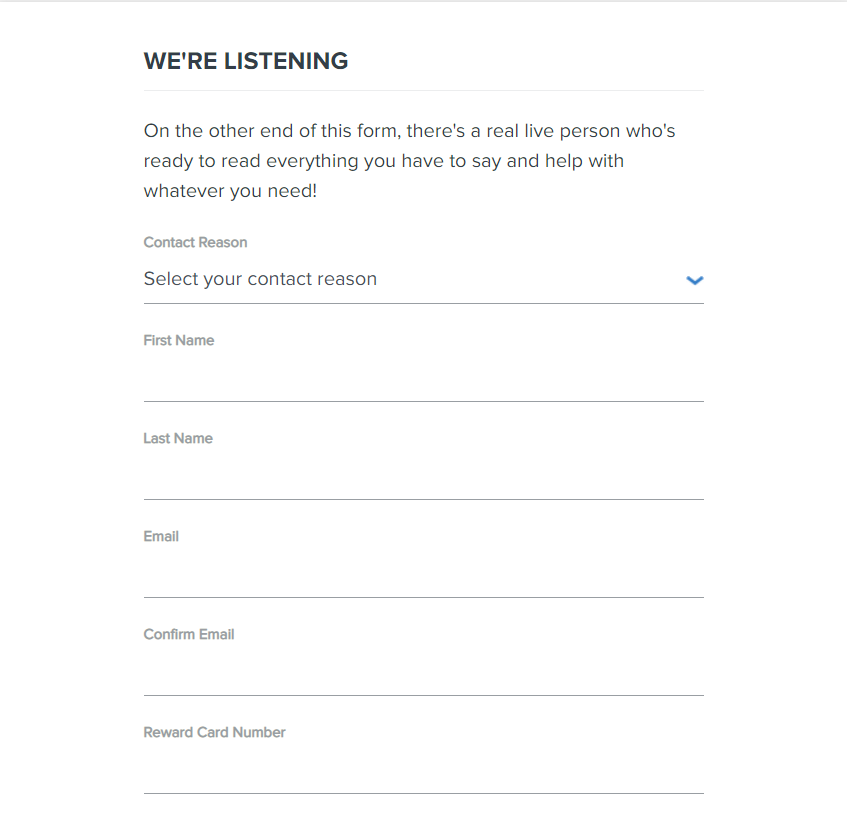Focus the First Name input field
The height and width of the screenshot is (816, 847).
424,377
